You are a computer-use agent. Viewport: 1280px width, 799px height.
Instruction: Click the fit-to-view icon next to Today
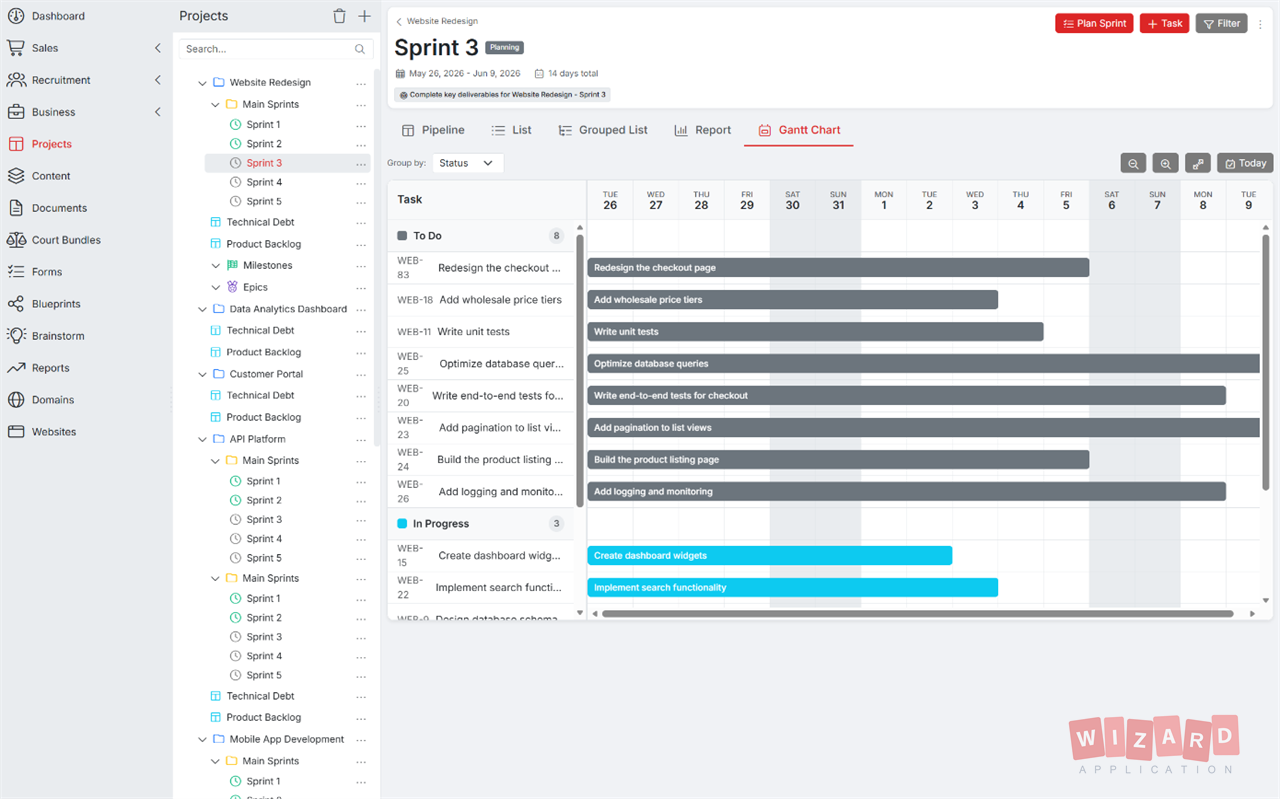[1197, 163]
